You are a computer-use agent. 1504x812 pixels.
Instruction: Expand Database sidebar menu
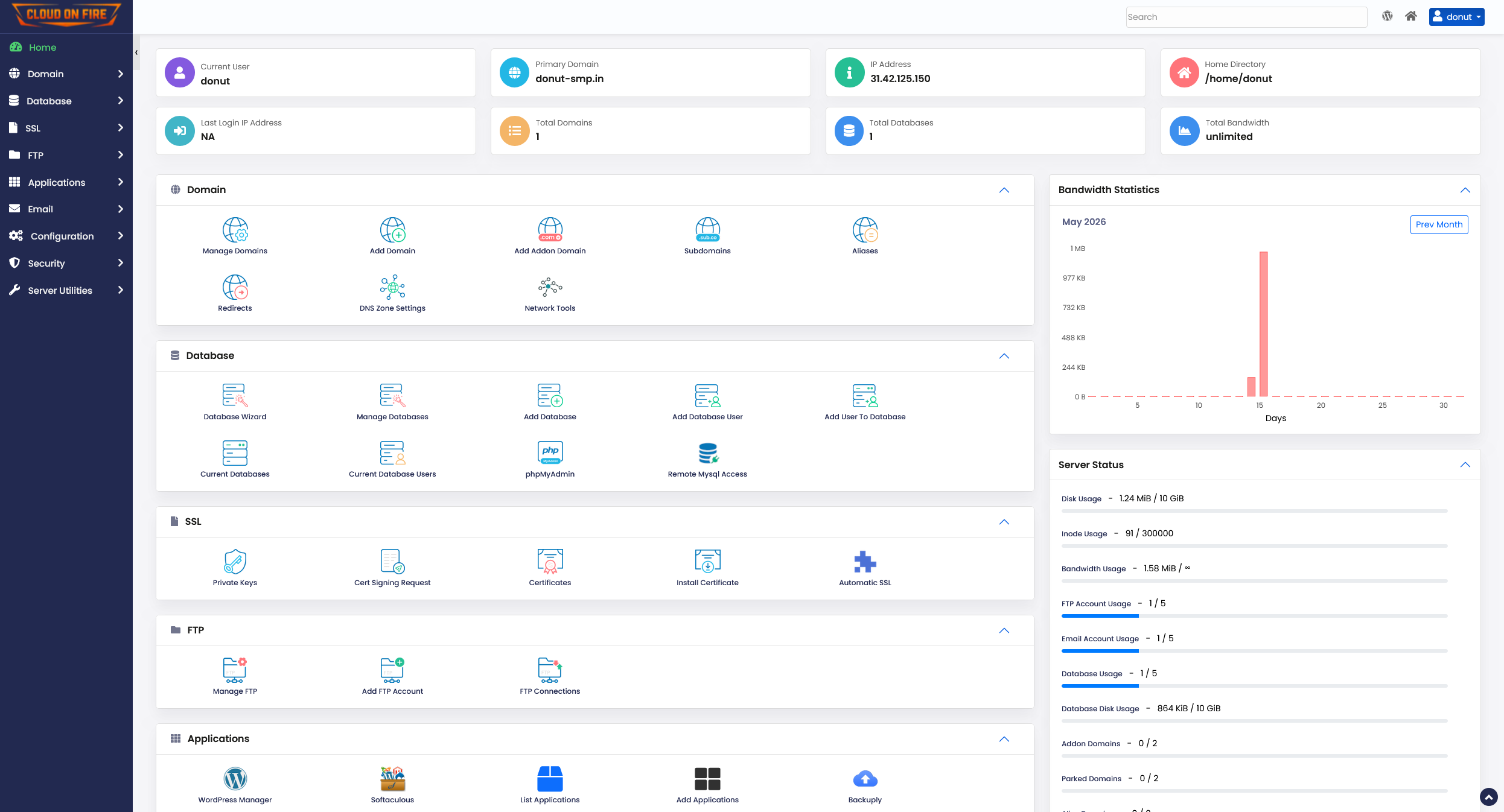tap(66, 101)
